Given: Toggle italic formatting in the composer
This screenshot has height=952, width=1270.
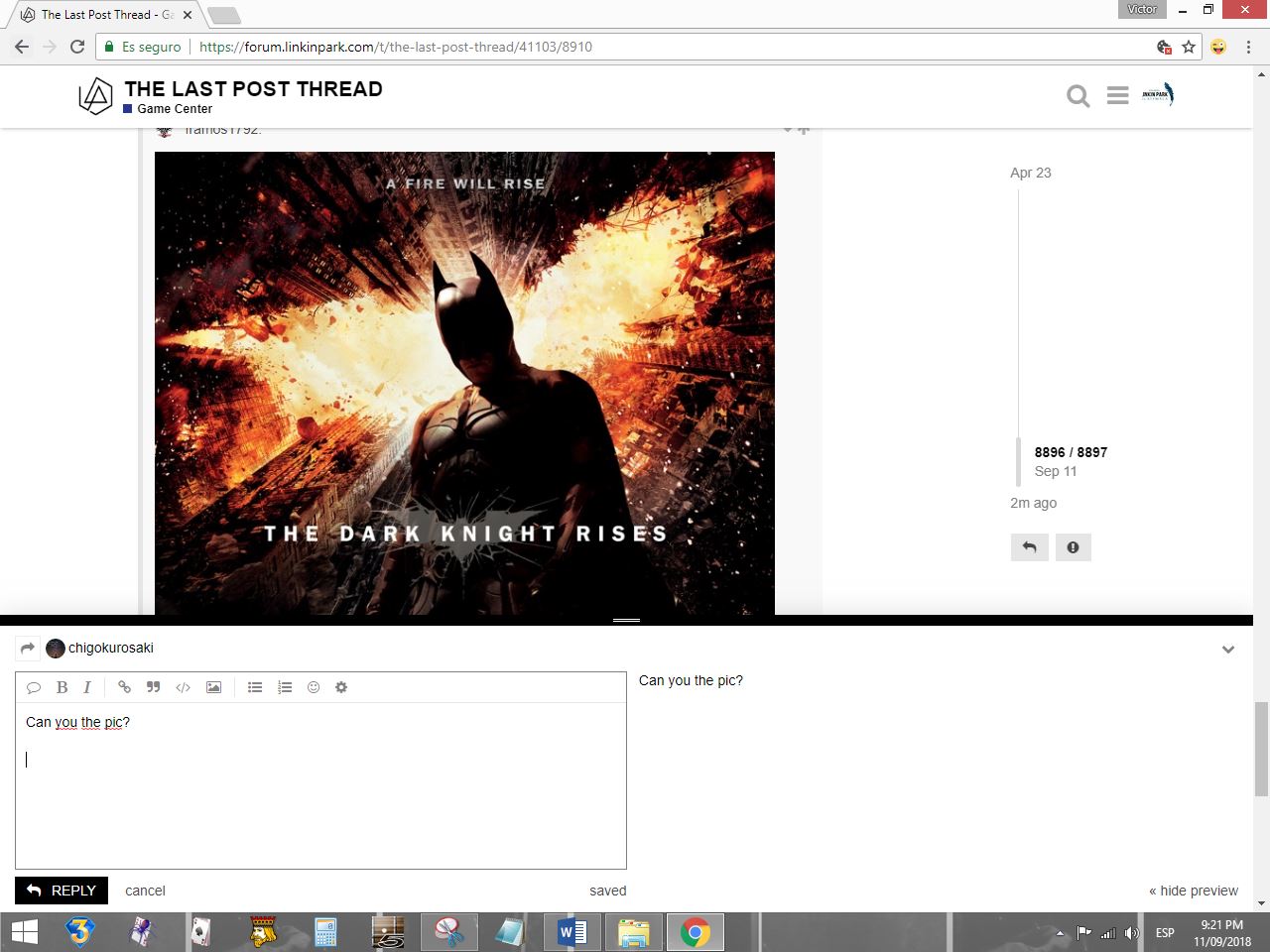Looking at the screenshot, I should coord(87,687).
